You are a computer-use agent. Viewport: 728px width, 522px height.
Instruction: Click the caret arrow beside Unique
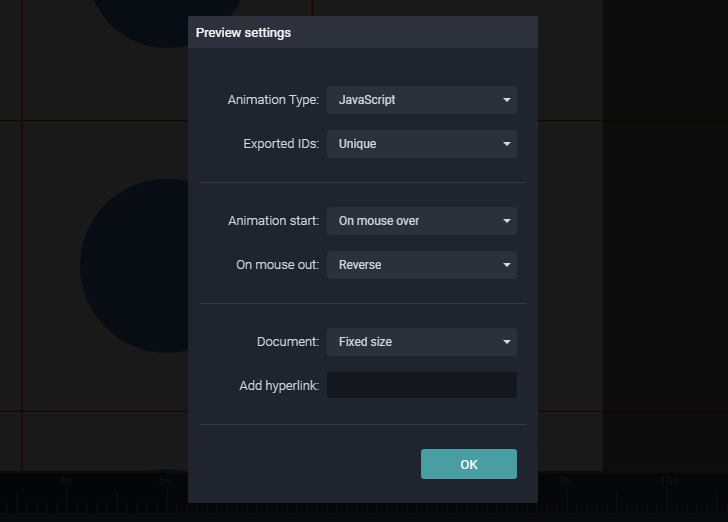(507, 144)
